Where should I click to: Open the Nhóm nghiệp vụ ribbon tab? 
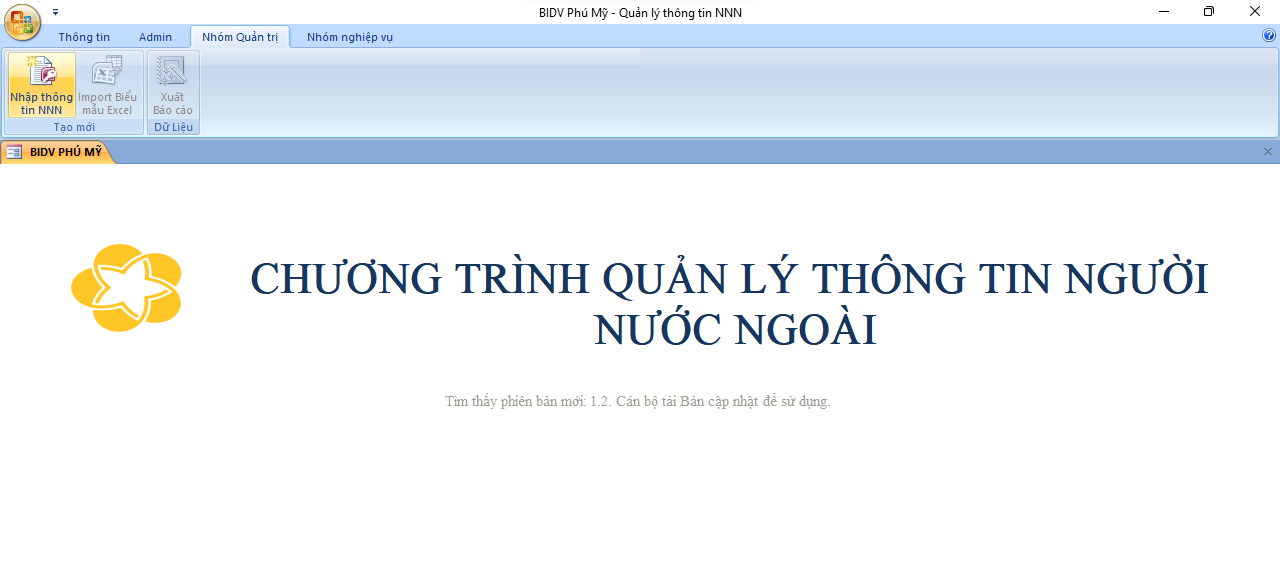[x=350, y=37]
